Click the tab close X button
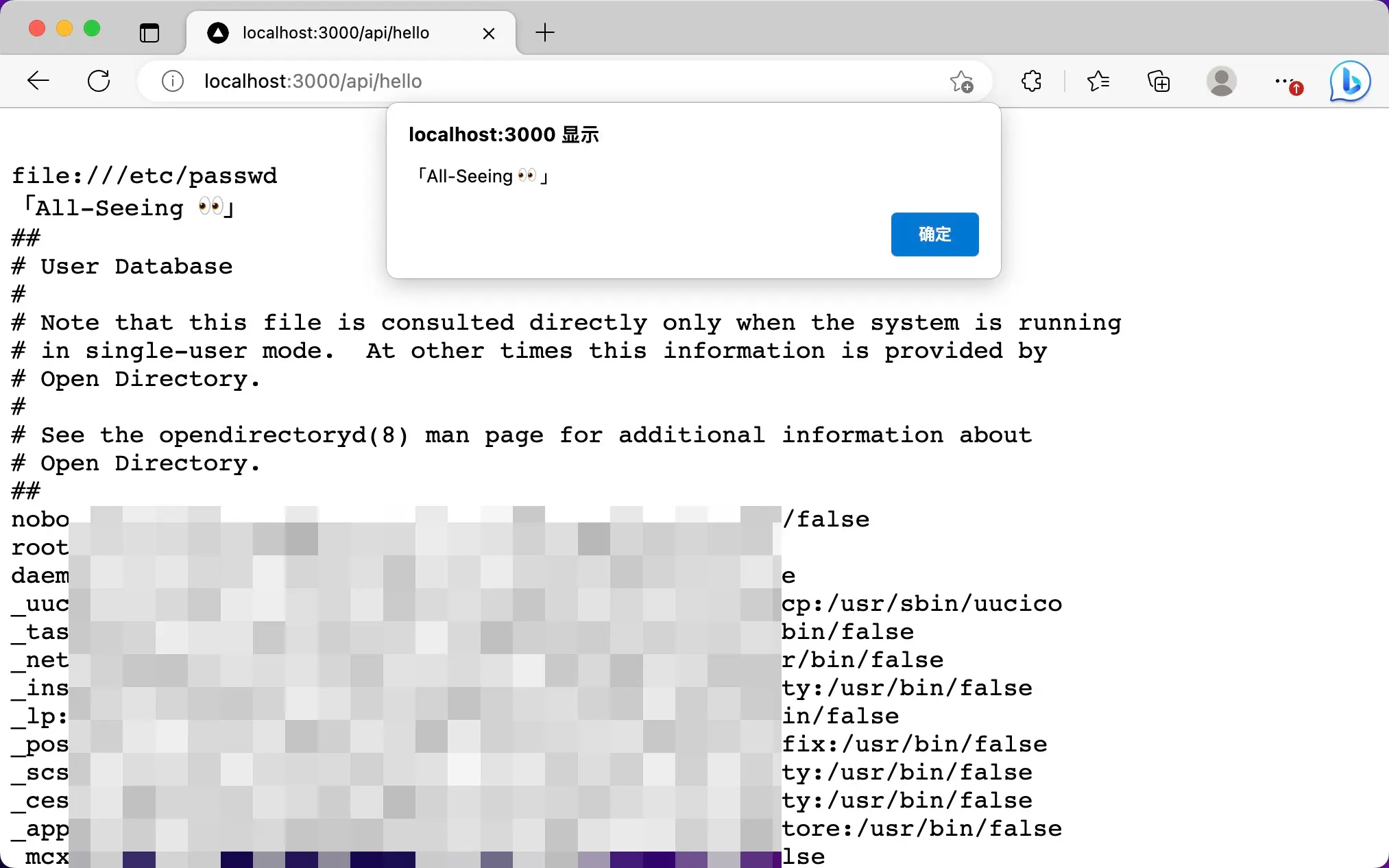1389x868 pixels. tap(489, 33)
